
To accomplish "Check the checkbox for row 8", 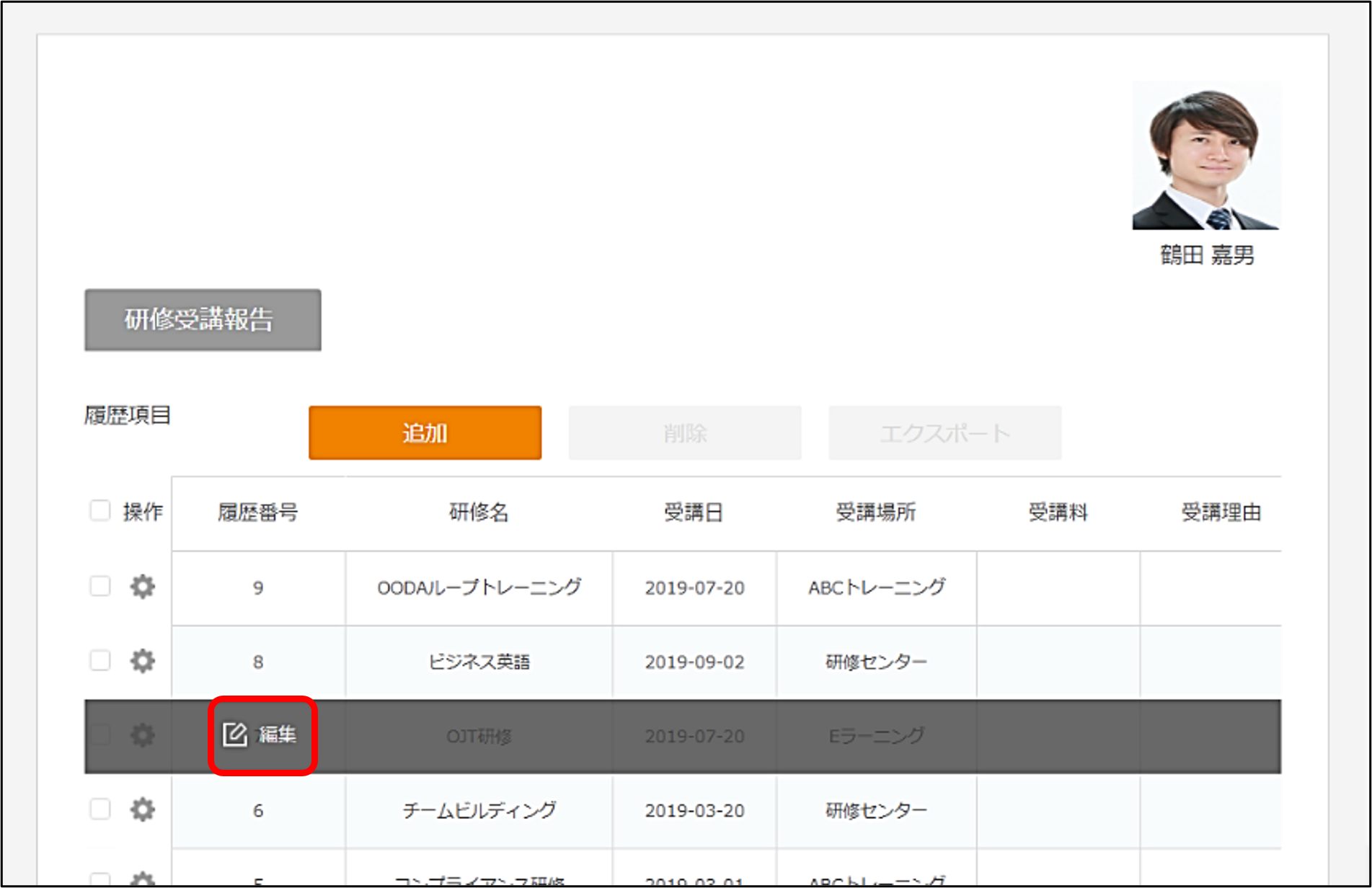I will (x=100, y=660).
